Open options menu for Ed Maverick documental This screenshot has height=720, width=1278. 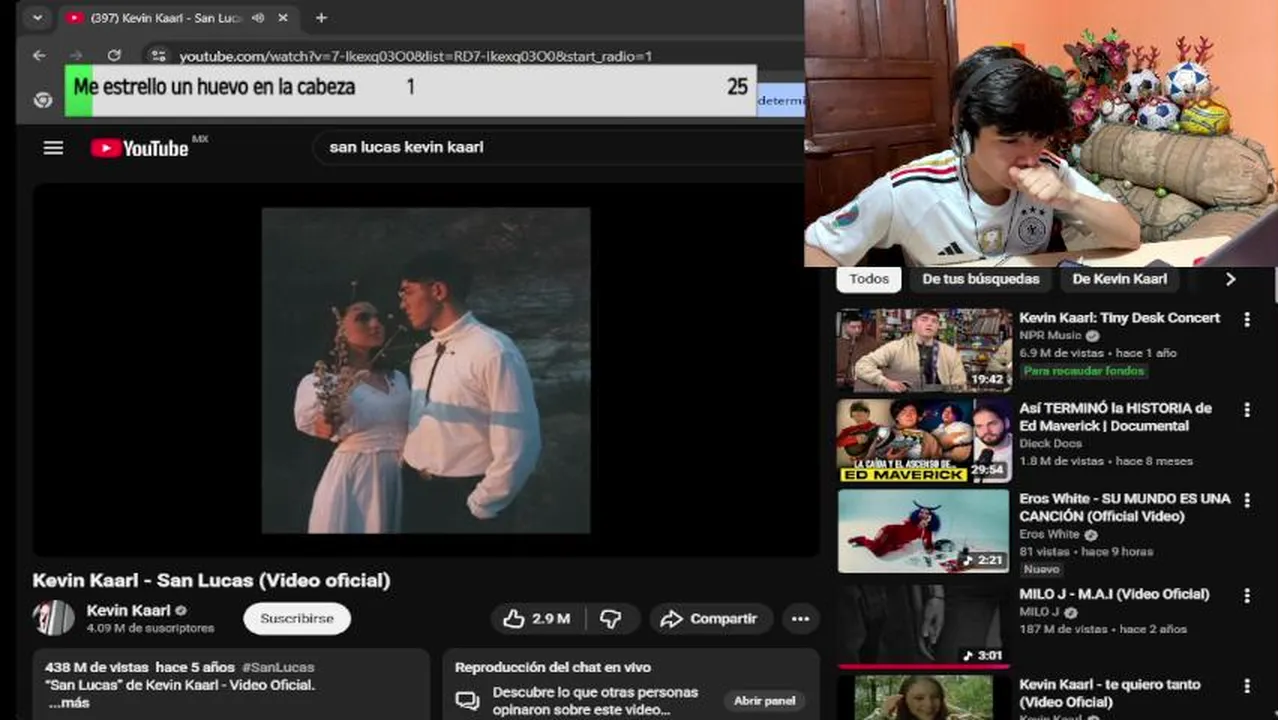point(1246,410)
